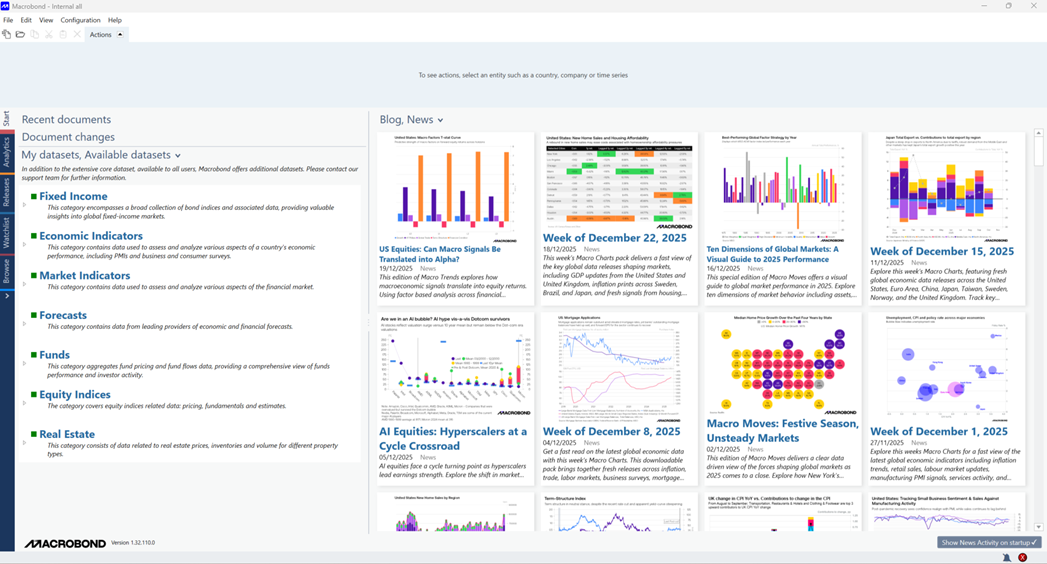Click the paste clipboard toolbar icon
The image size is (1047, 564).
(63, 34)
